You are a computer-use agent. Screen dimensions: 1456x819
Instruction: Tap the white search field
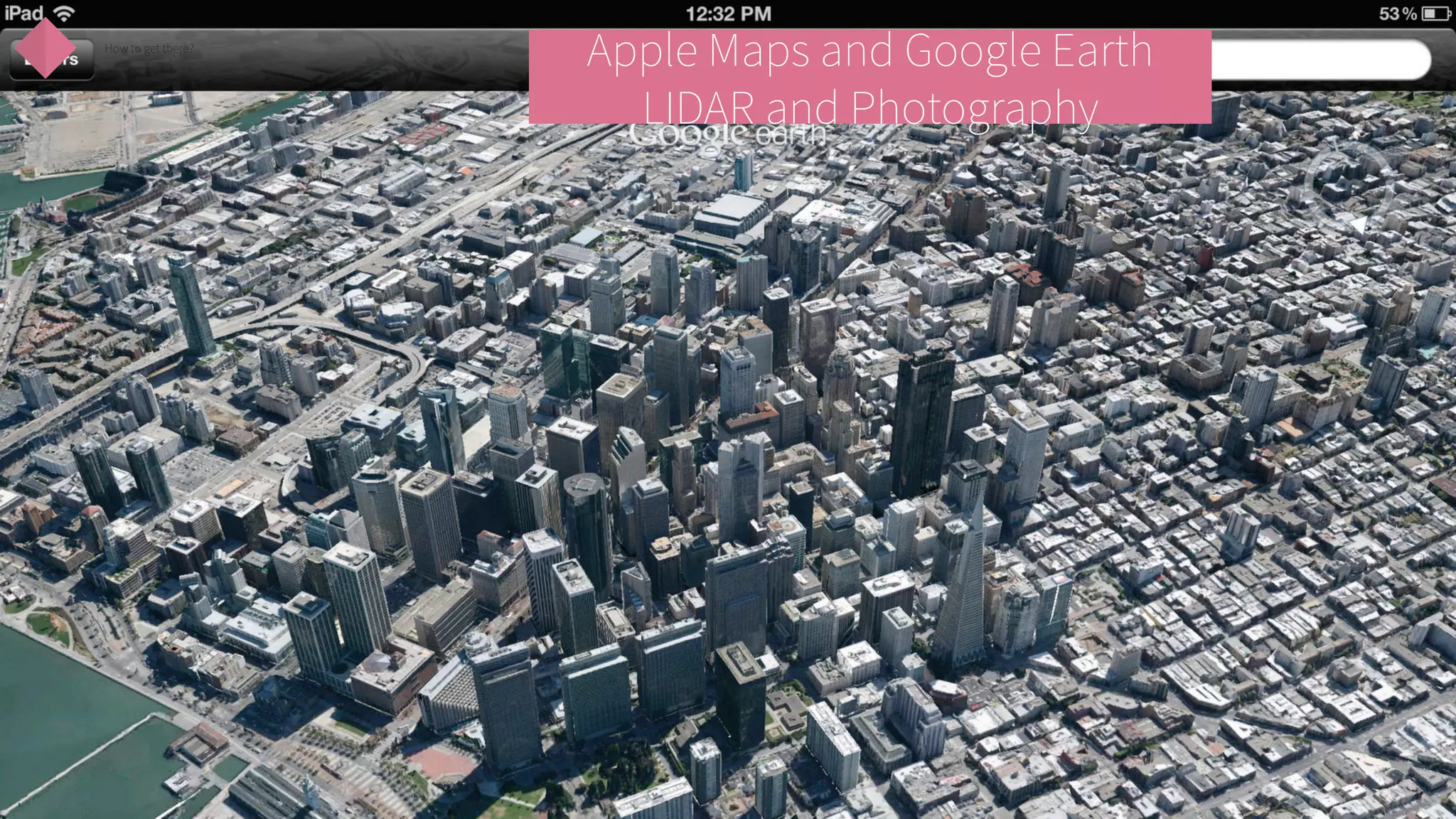[1321, 60]
